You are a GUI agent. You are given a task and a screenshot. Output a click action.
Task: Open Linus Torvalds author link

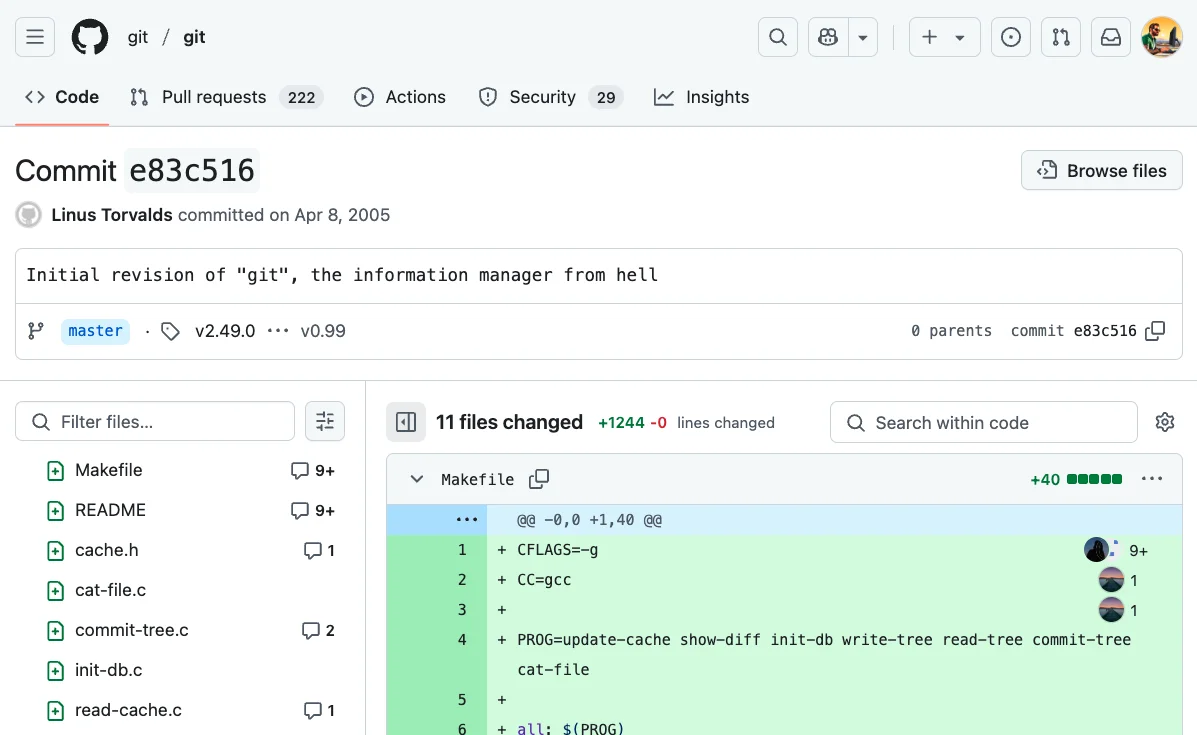(x=112, y=215)
